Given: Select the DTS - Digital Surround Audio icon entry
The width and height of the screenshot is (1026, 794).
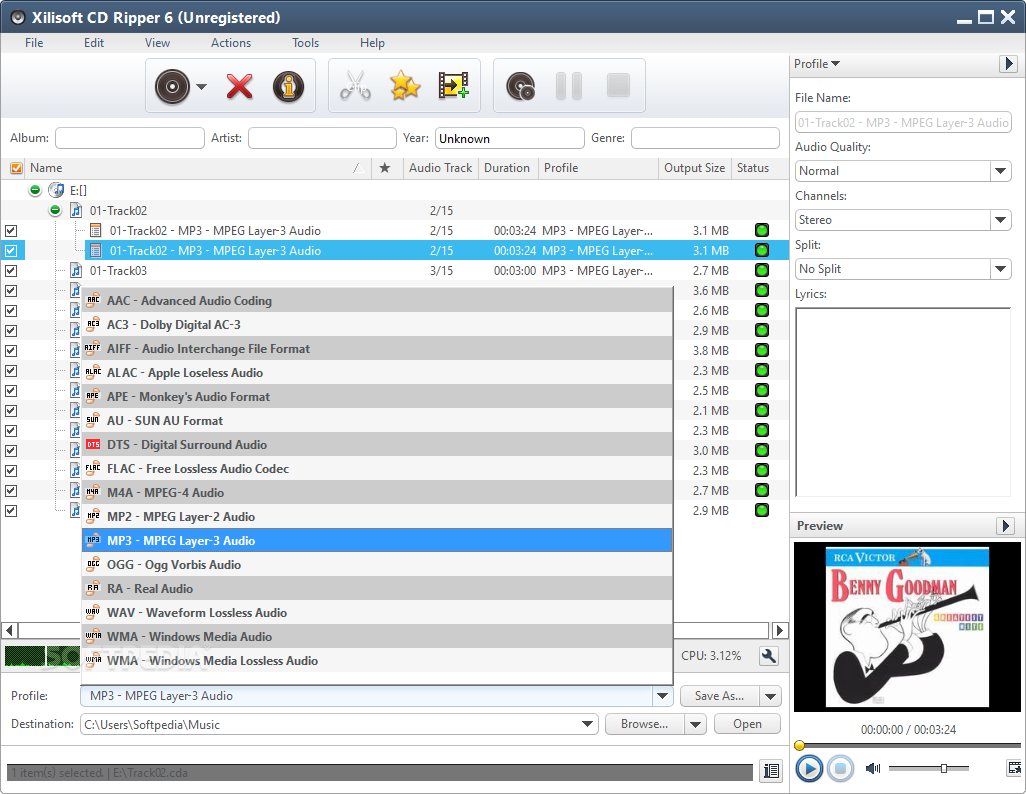Looking at the screenshot, I should coord(93,444).
